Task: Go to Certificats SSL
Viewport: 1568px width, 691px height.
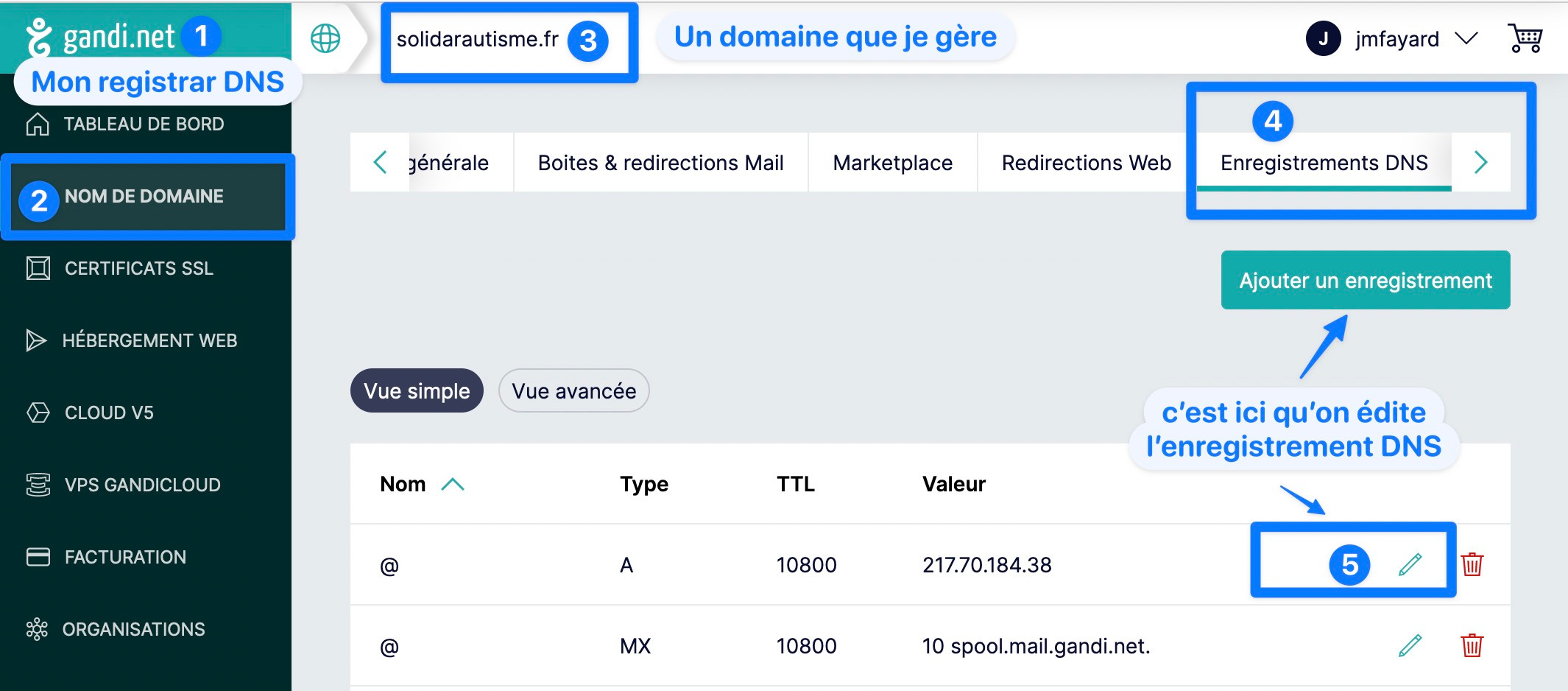Action: [x=139, y=268]
